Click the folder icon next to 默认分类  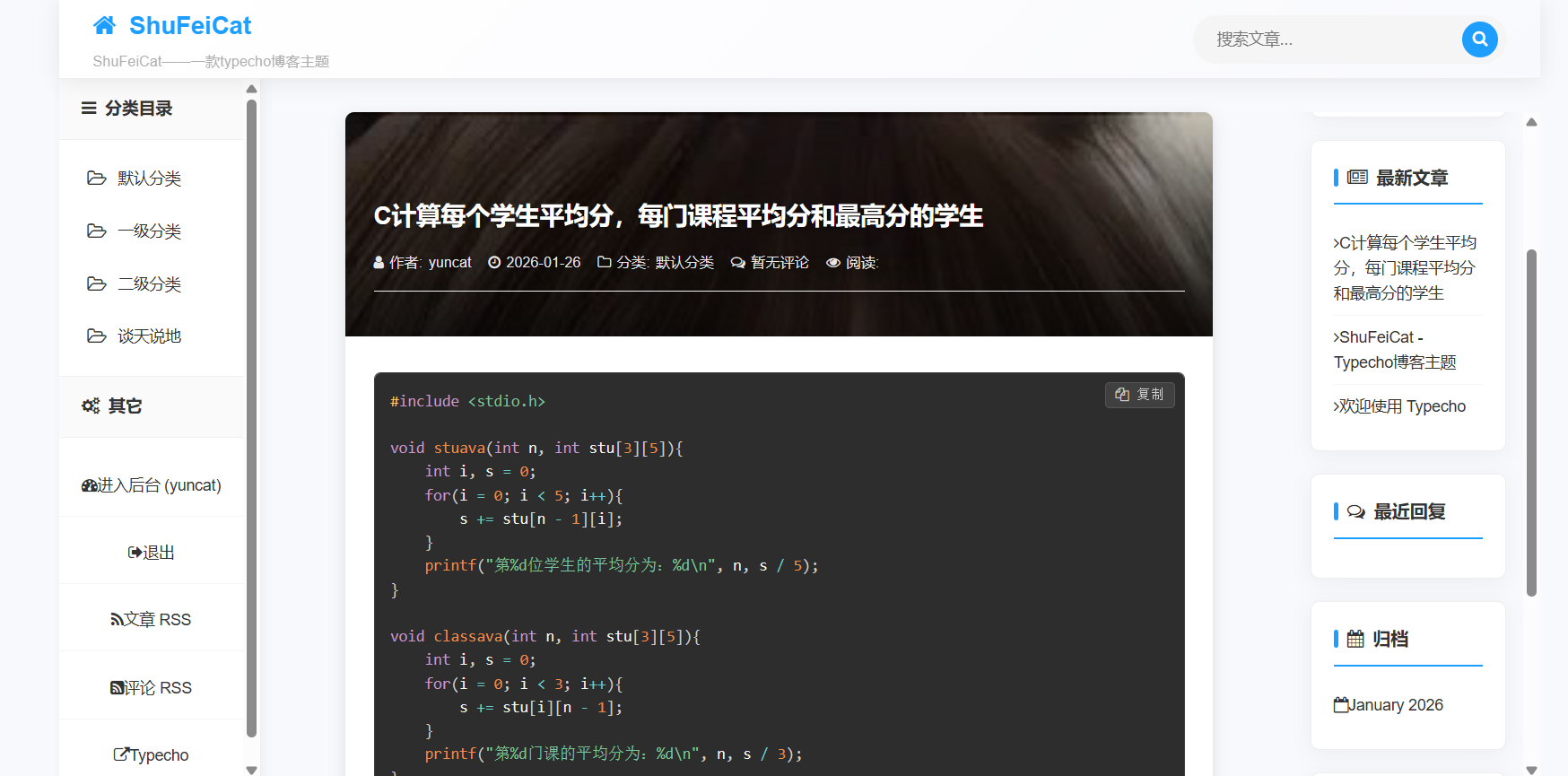coord(96,178)
